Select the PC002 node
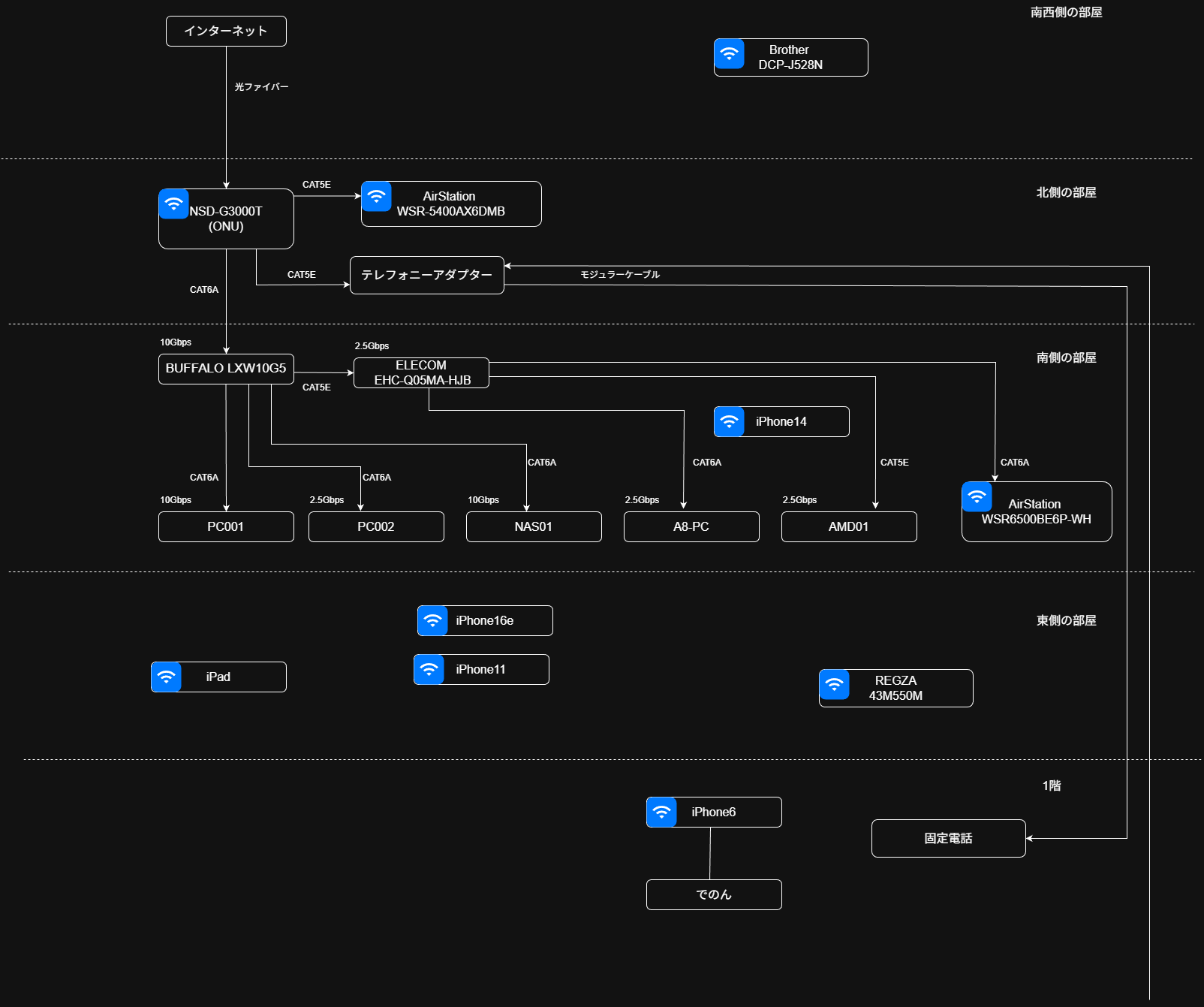The image size is (1204, 1007). coord(376,526)
